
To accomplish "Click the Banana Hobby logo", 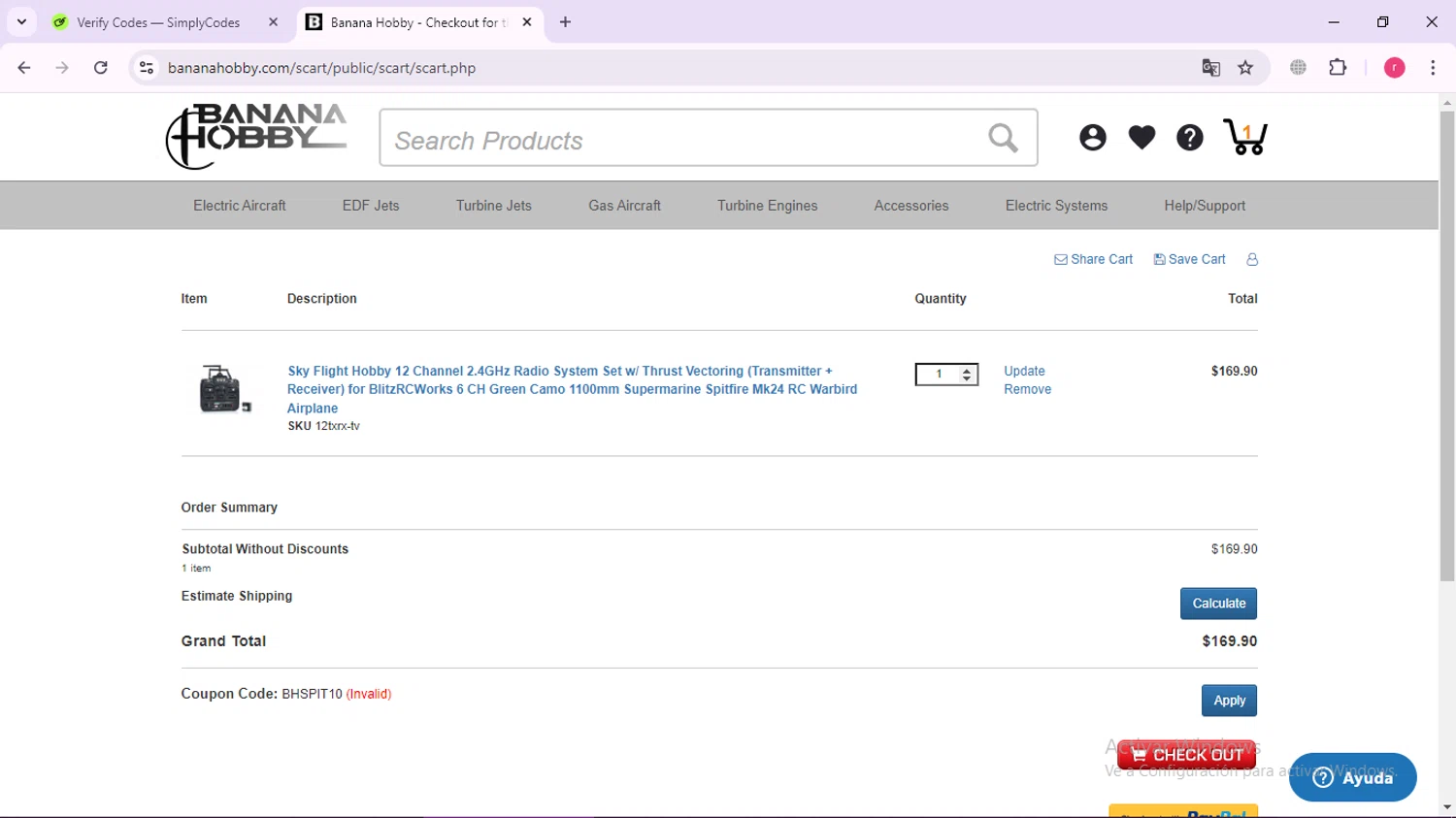I will [256, 136].
